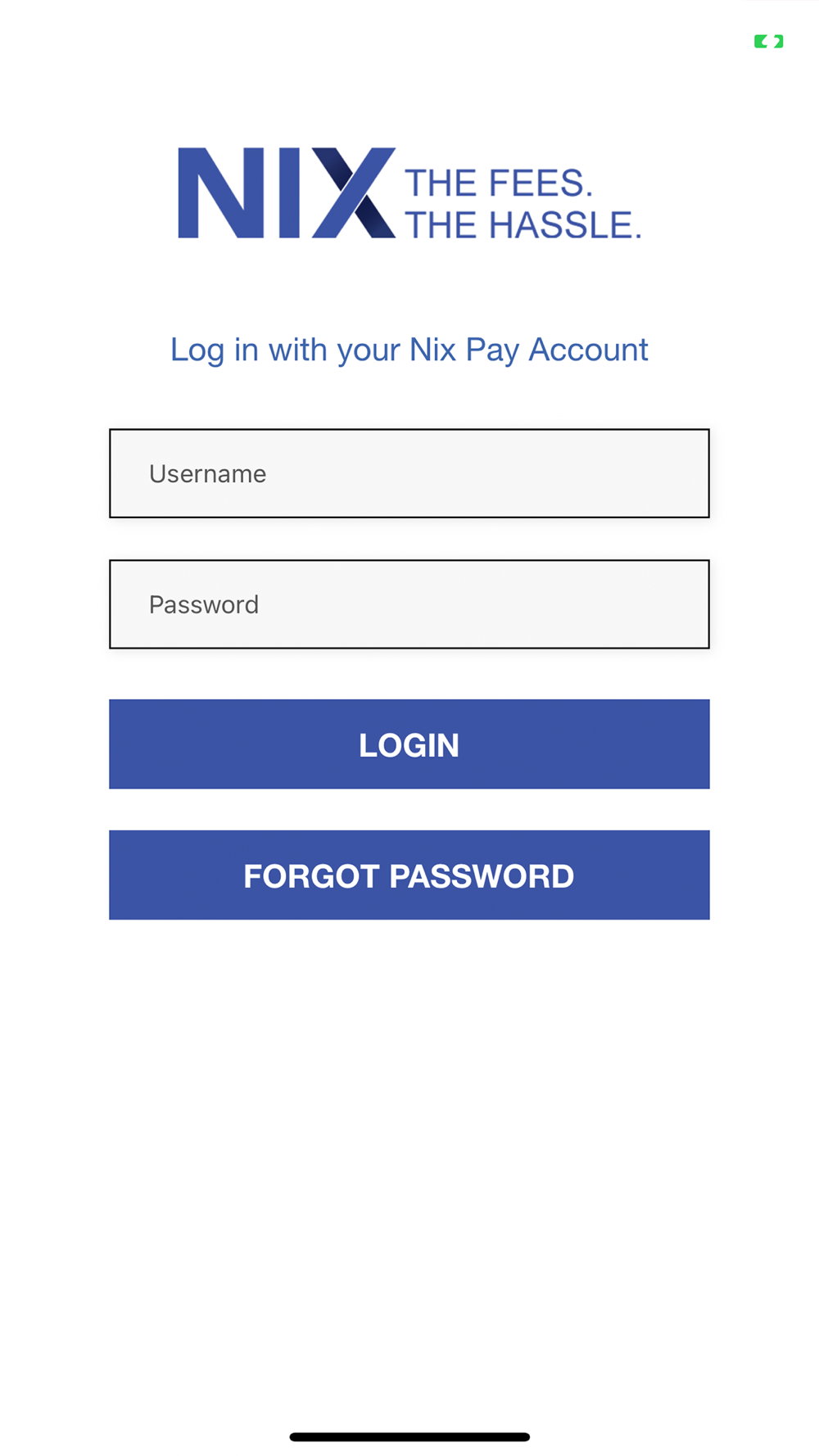Click the I letter of the NIX logo

(290, 193)
